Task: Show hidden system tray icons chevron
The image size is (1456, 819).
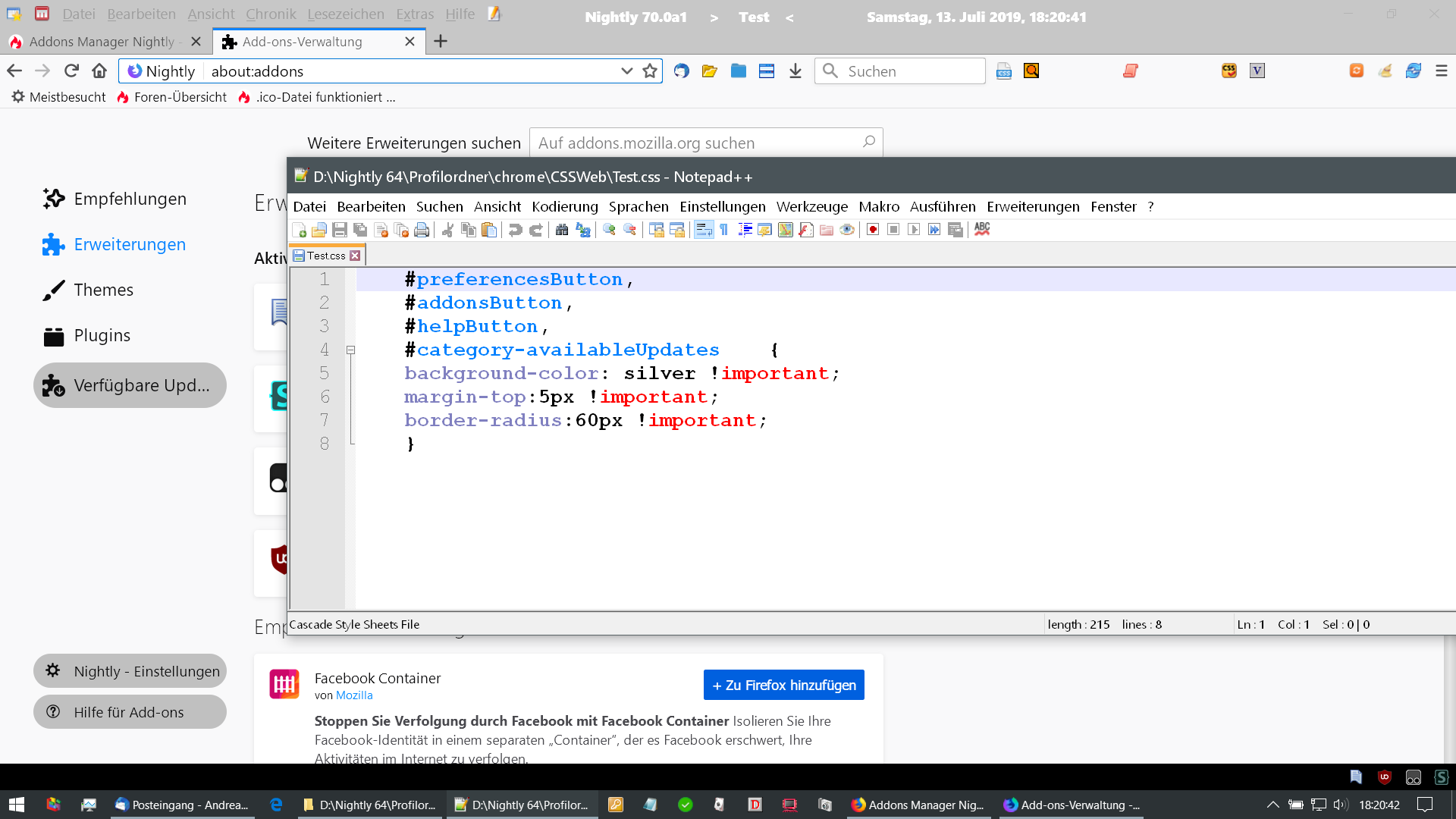Action: pyautogui.click(x=1272, y=805)
